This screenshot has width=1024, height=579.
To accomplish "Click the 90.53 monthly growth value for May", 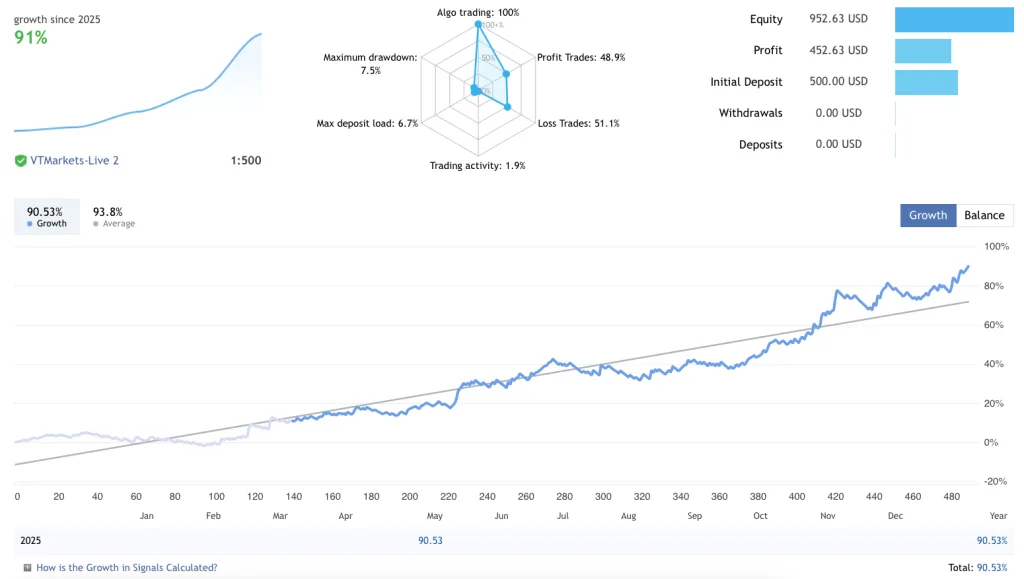I will click(x=430, y=541).
